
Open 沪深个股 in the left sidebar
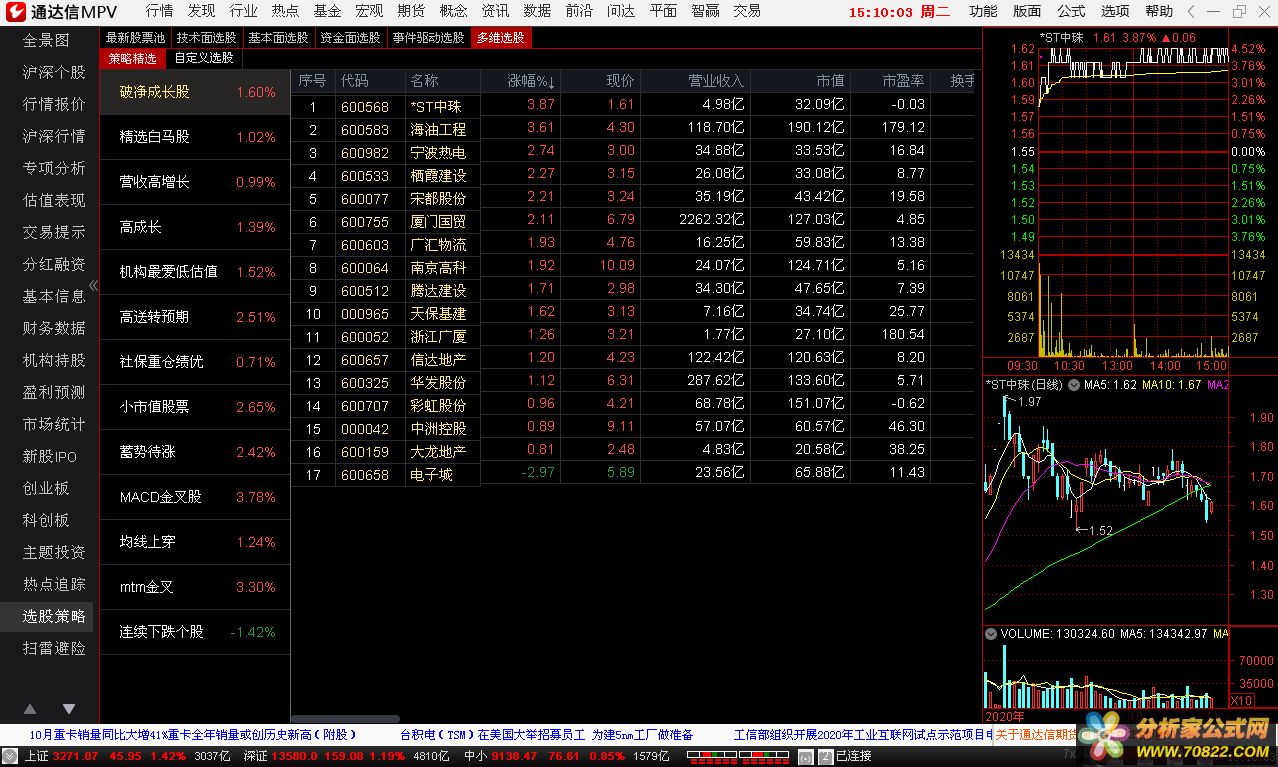[x=54, y=73]
